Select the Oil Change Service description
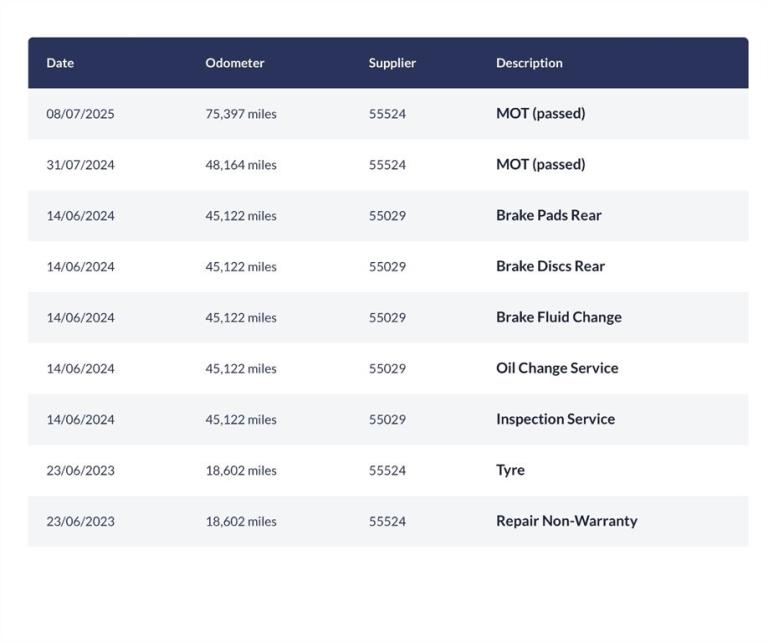This screenshot has height=643, width=768. point(557,368)
